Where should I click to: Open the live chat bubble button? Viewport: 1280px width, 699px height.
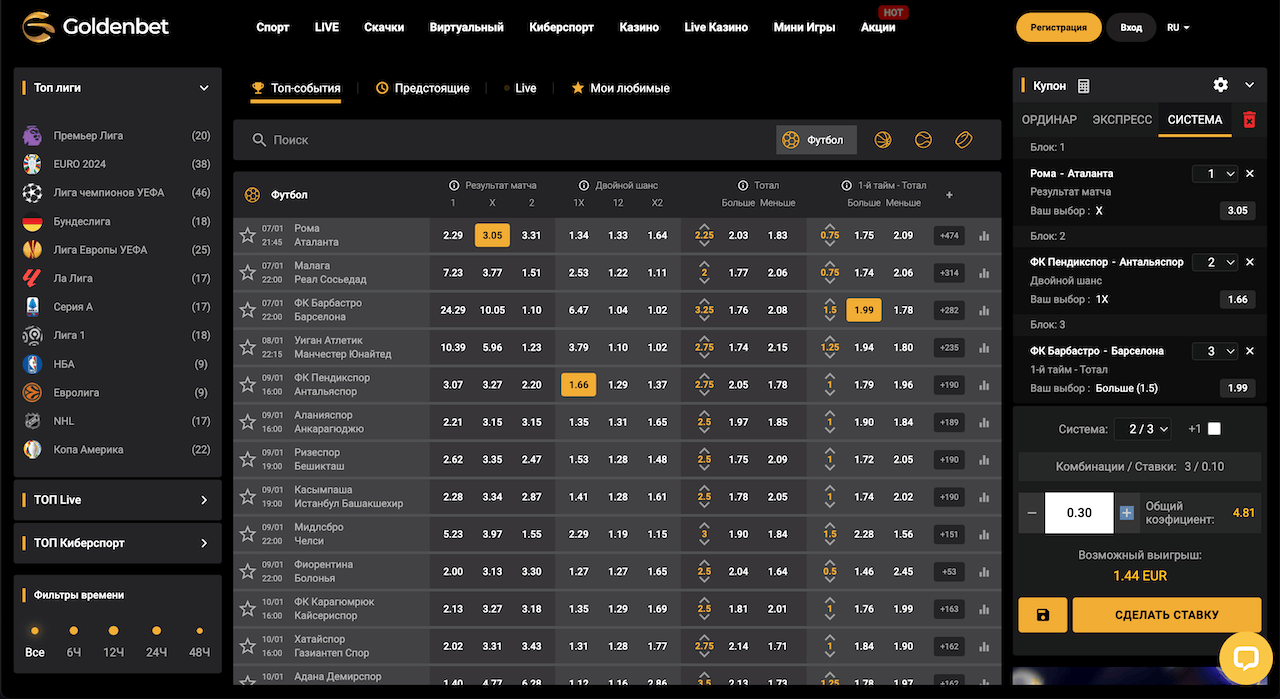point(1245,658)
